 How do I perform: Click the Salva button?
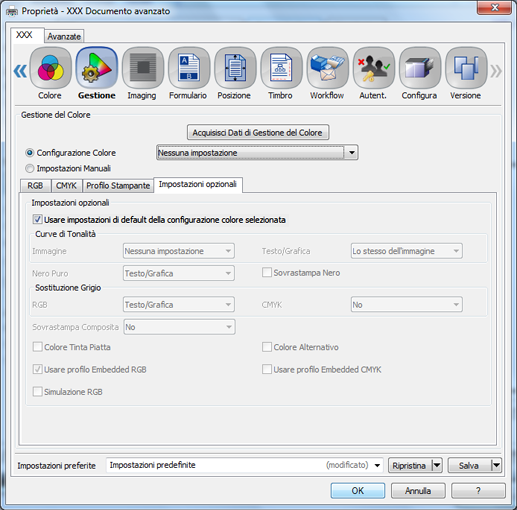pos(469,465)
